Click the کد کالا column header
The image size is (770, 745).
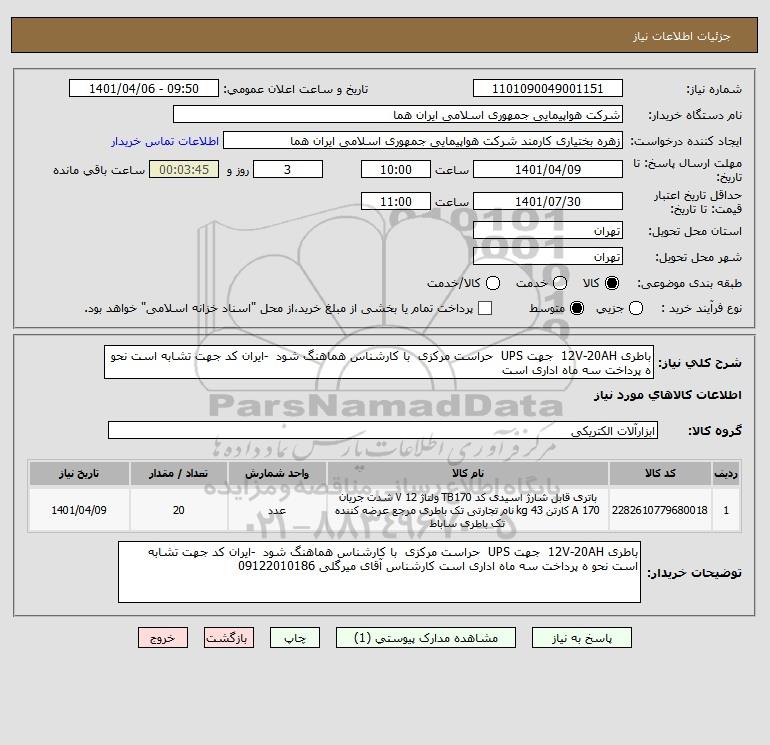[x=660, y=473]
